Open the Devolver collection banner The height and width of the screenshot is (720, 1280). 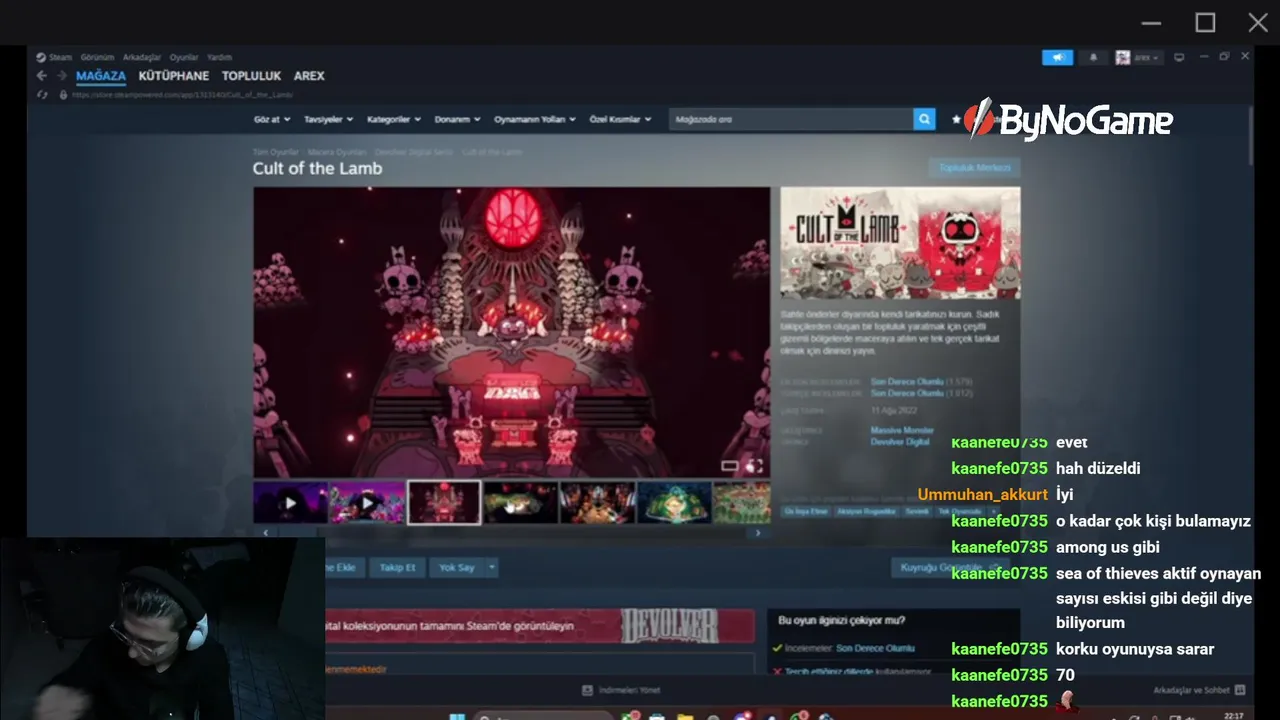(540, 626)
